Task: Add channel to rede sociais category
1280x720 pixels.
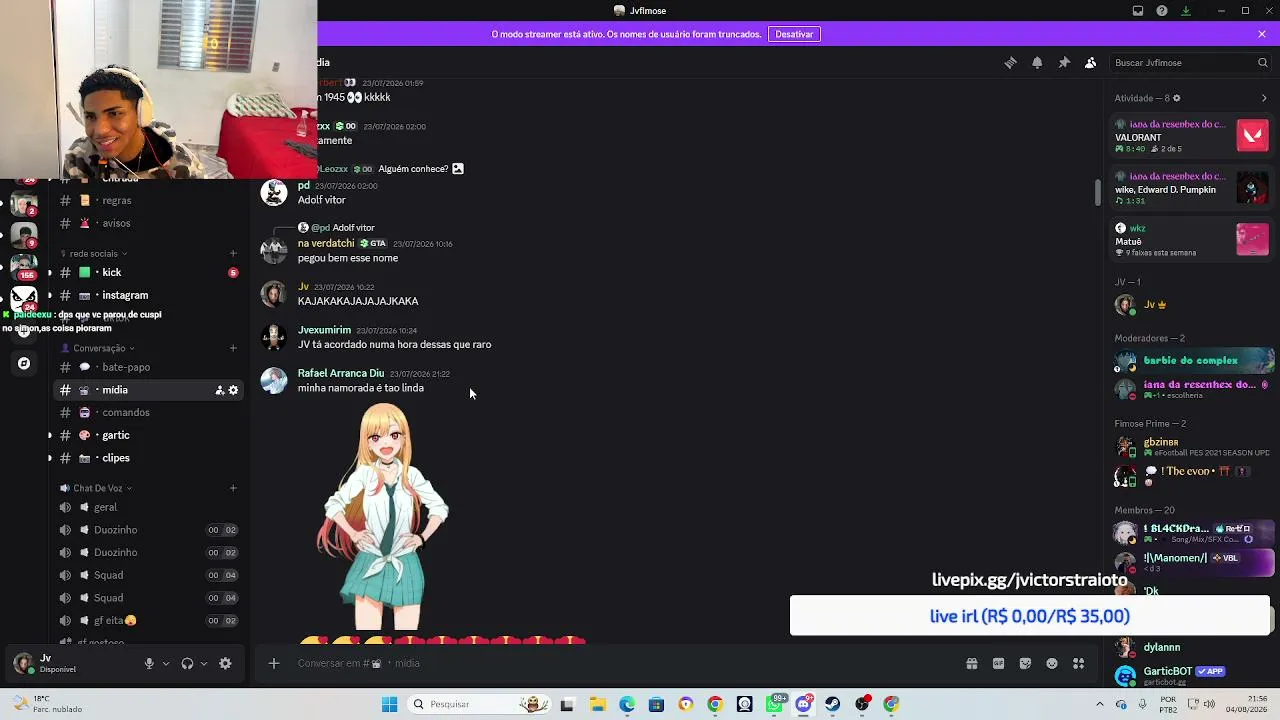Action: tap(233, 254)
